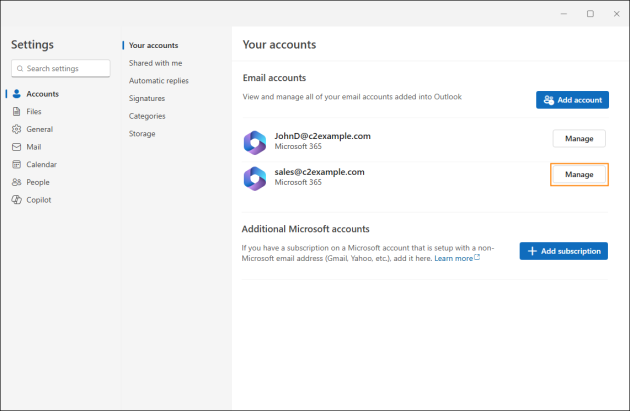Click the General gear icon
Viewport: 630px width, 411px height.
click(16, 129)
